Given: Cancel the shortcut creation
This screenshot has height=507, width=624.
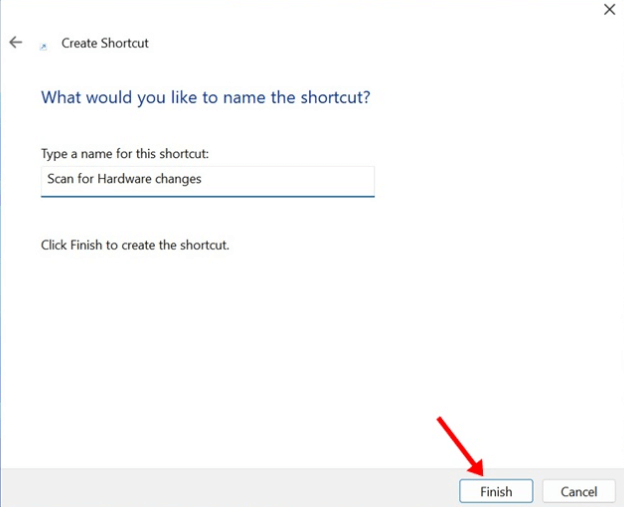Looking at the screenshot, I should [578, 491].
